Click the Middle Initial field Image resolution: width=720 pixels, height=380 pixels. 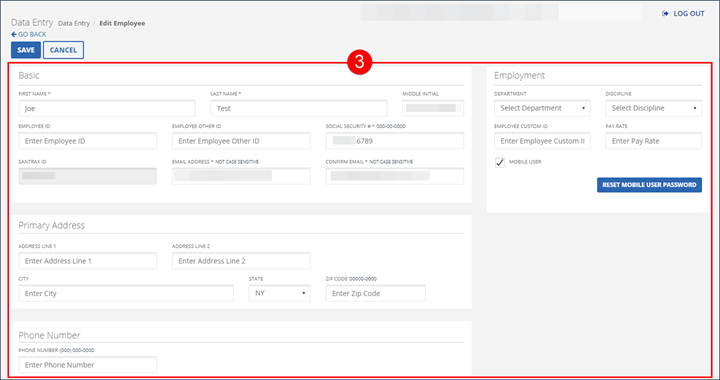[x=433, y=108]
